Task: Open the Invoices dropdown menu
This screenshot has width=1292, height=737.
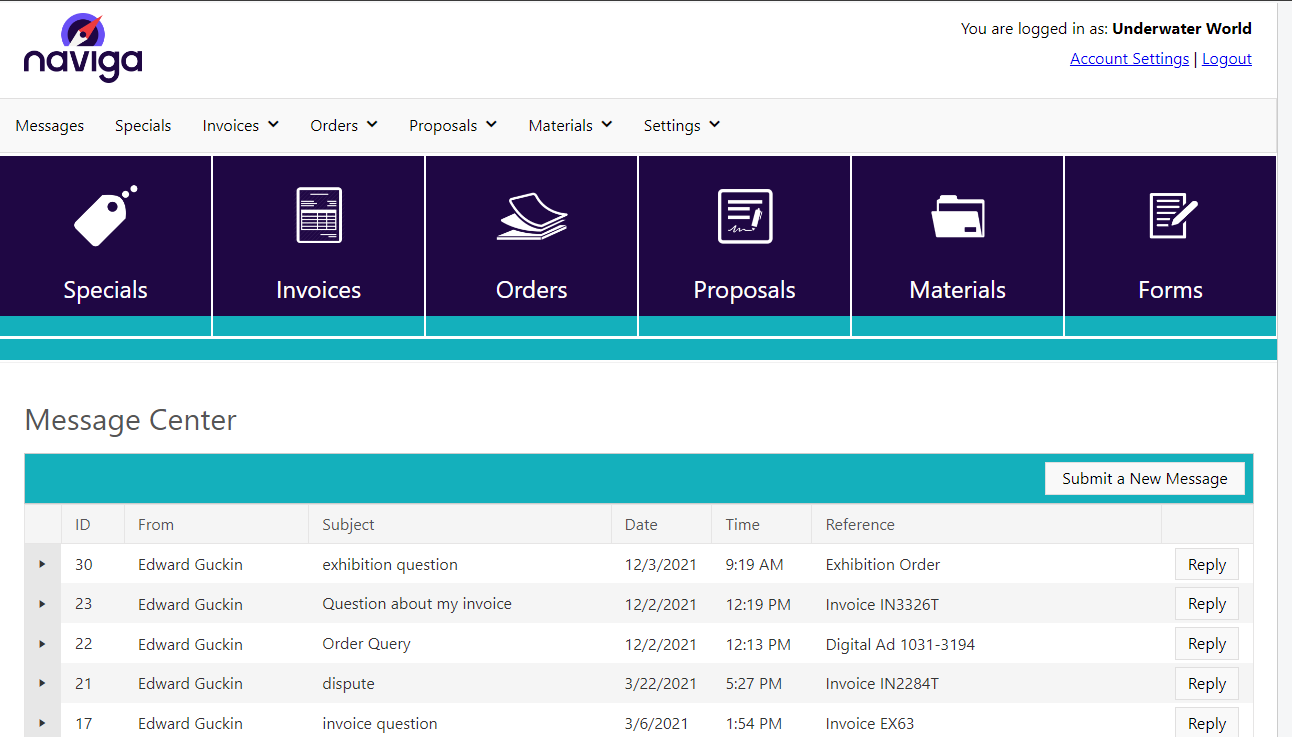Action: pyautogui.click(x=240, y=126)
